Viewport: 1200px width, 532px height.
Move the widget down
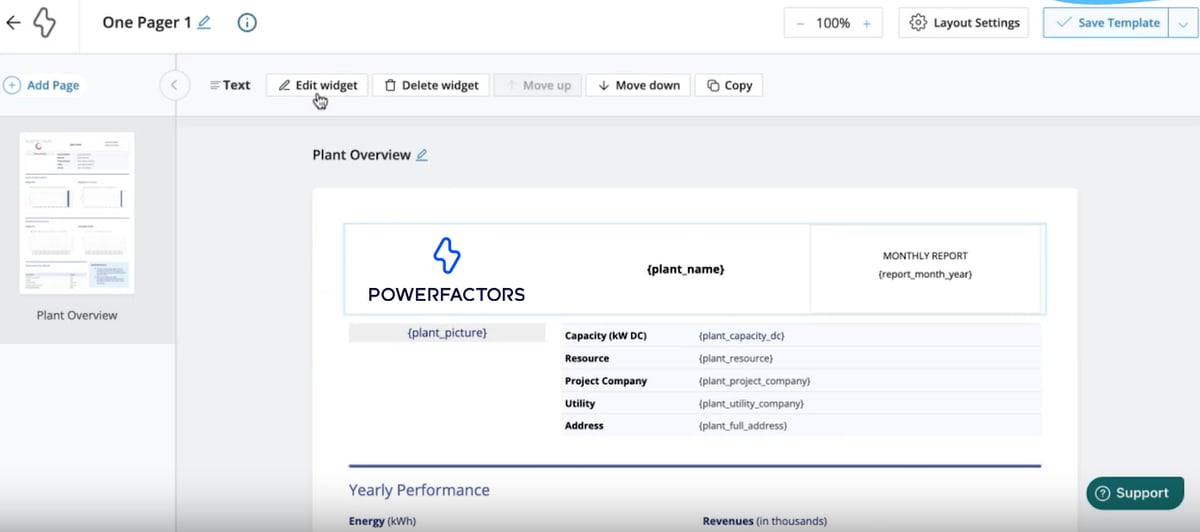pos(638,85)
